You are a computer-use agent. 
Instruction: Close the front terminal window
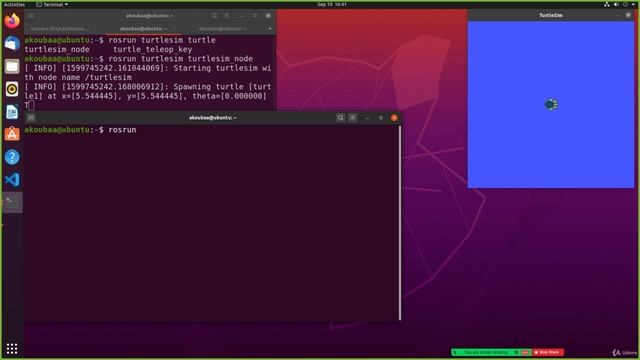[x=394, y=118]
